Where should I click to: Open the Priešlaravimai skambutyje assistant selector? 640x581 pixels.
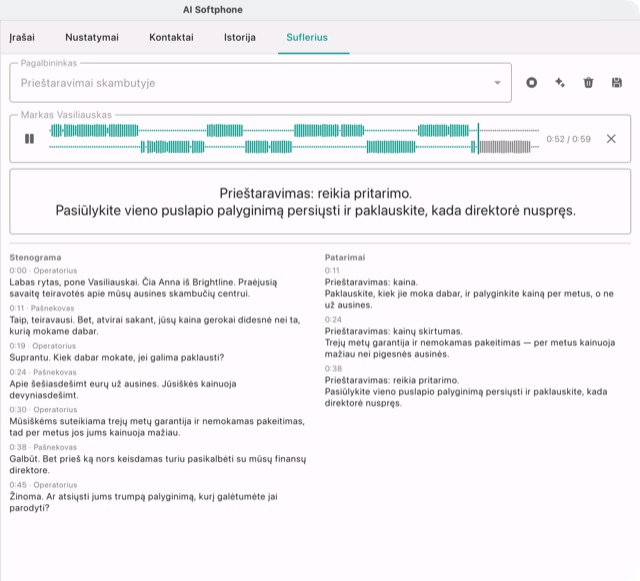click(x=260, y=83)
